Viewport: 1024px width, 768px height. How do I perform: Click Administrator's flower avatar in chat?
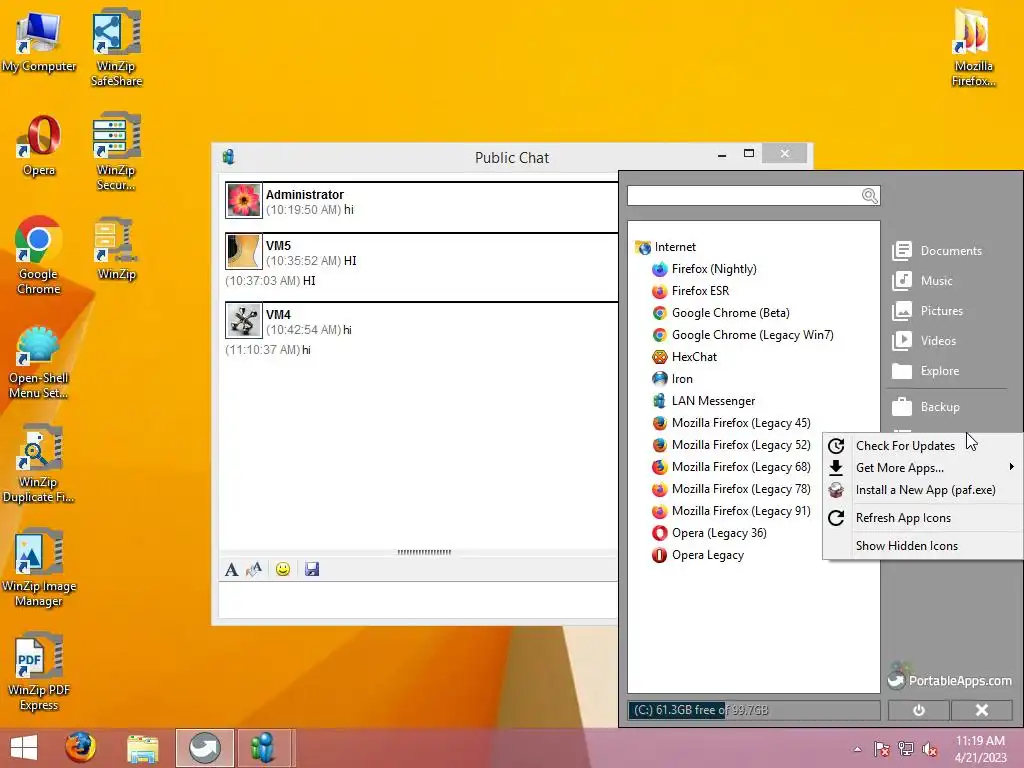[x=244, y=200]
